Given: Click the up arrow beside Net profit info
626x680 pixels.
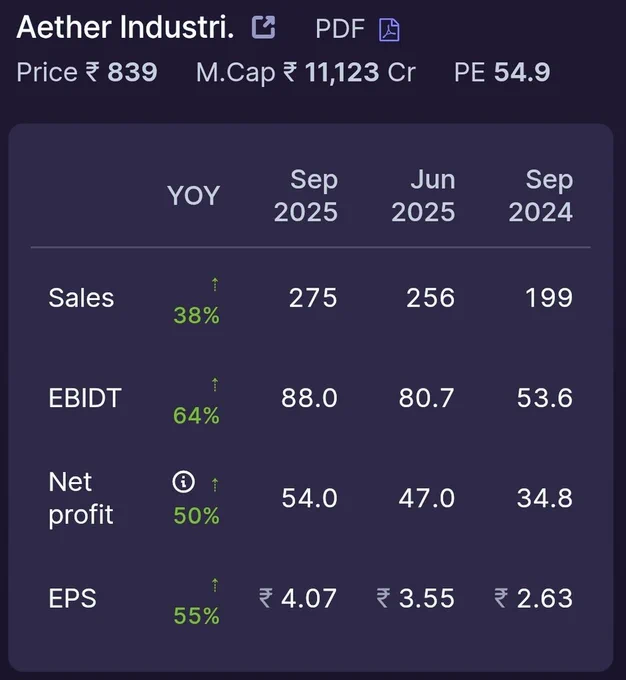Looking at the screenshot, I should 215,484.
